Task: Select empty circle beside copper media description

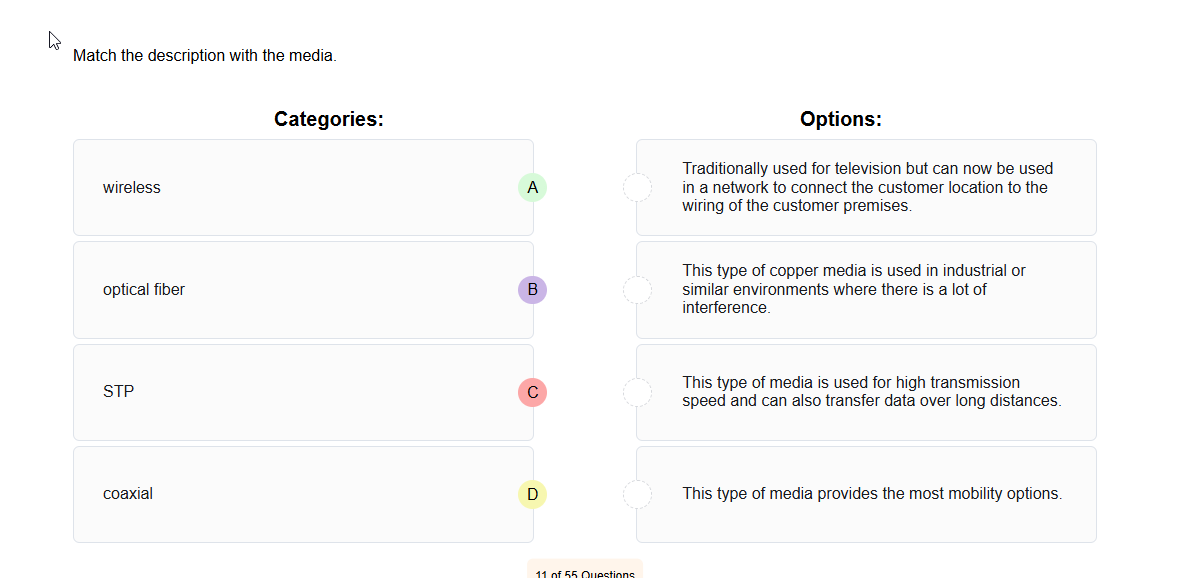Action: point(637,290)
